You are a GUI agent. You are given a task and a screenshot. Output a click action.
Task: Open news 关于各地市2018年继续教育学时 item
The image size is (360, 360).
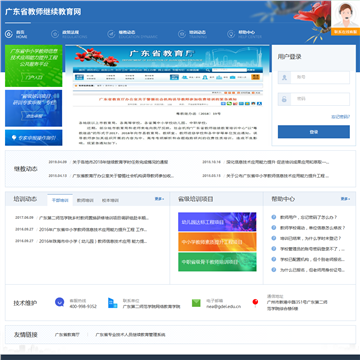click(x=120, y=162)
